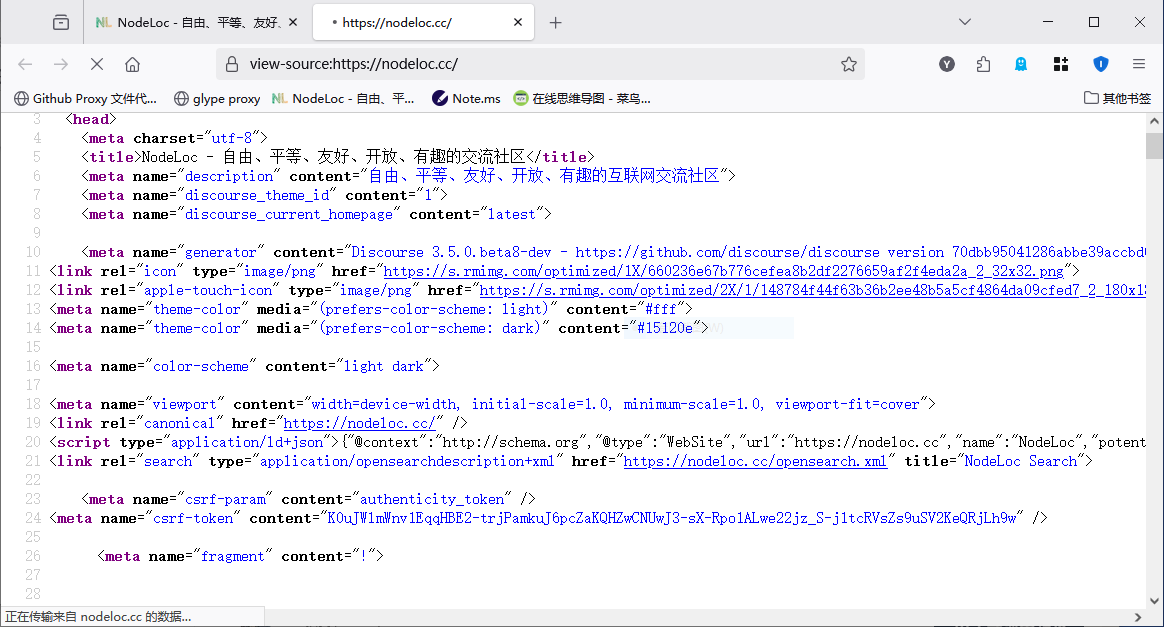Viewport: 1164px width, 627px height.
Task: Open the grid-plus extension icon
Action: [1061, 65]
